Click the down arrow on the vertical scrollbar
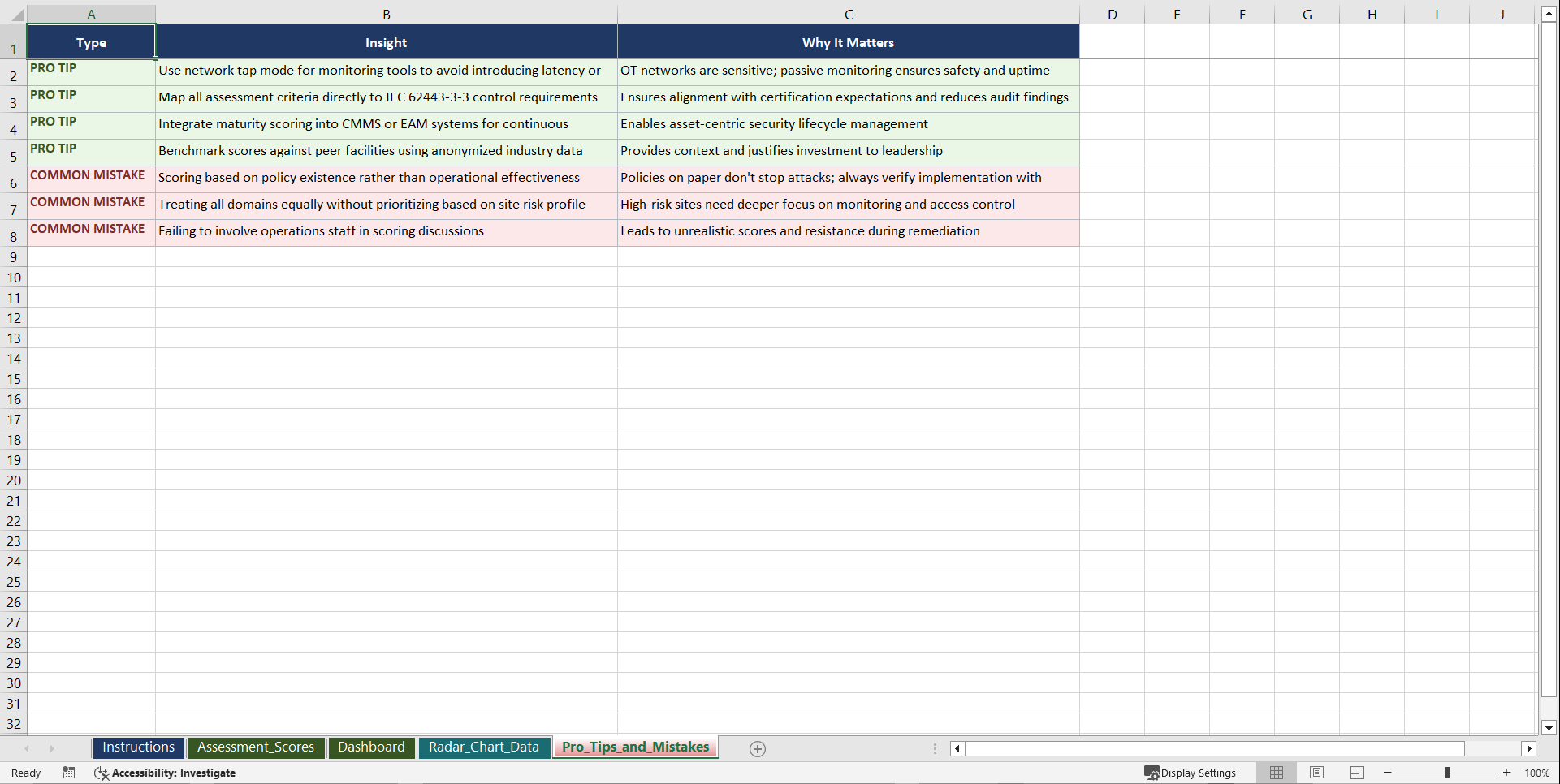The height and width of the screenshot is (784, 1560). click(1549, 728)
